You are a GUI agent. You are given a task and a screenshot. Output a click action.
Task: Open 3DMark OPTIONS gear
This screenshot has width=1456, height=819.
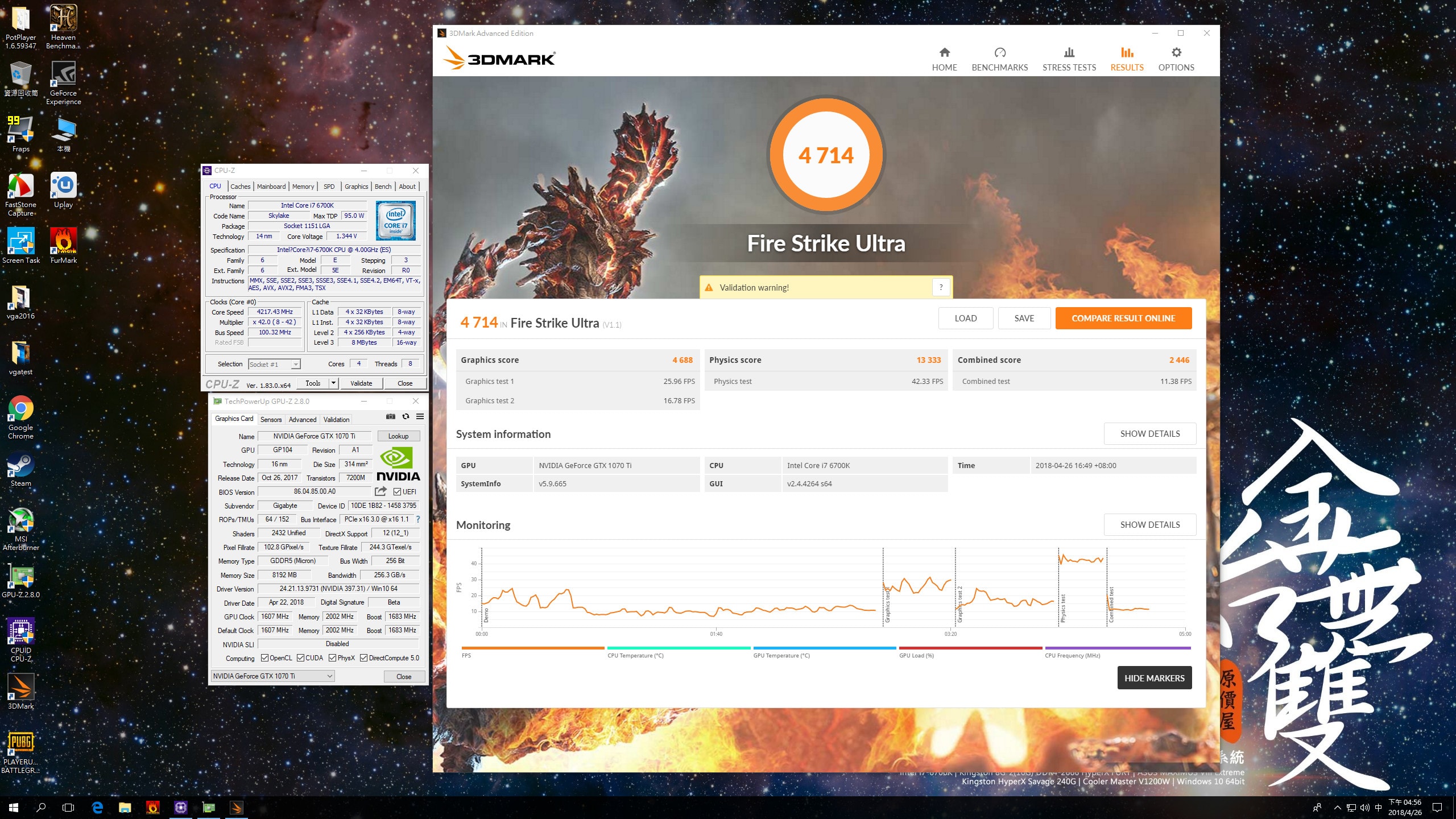tap(1176, 59)
